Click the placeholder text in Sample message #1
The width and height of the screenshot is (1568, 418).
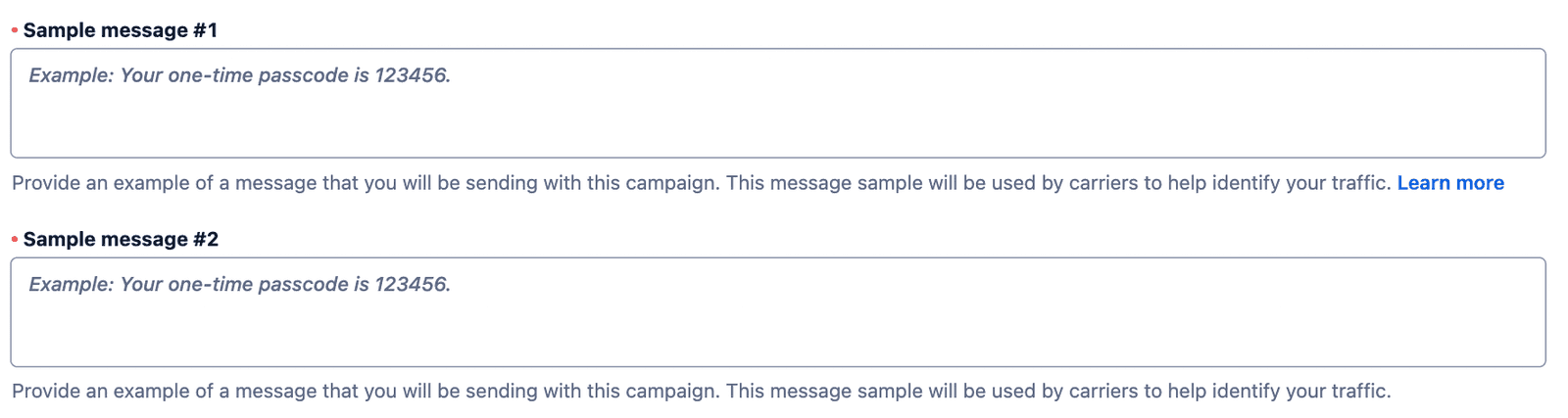239,75
